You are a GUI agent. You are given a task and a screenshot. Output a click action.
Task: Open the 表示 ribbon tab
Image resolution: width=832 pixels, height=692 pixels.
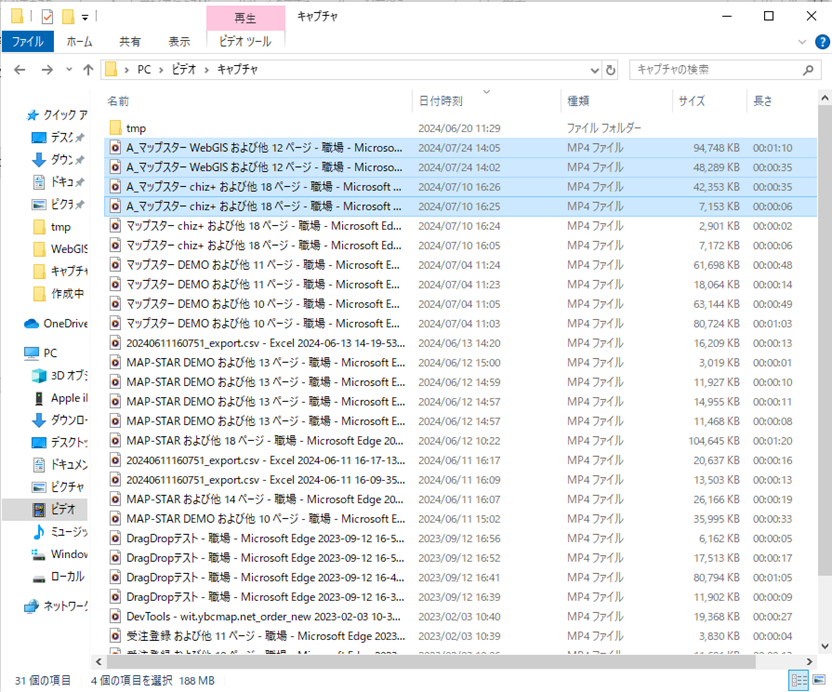(x=179, y=41)
